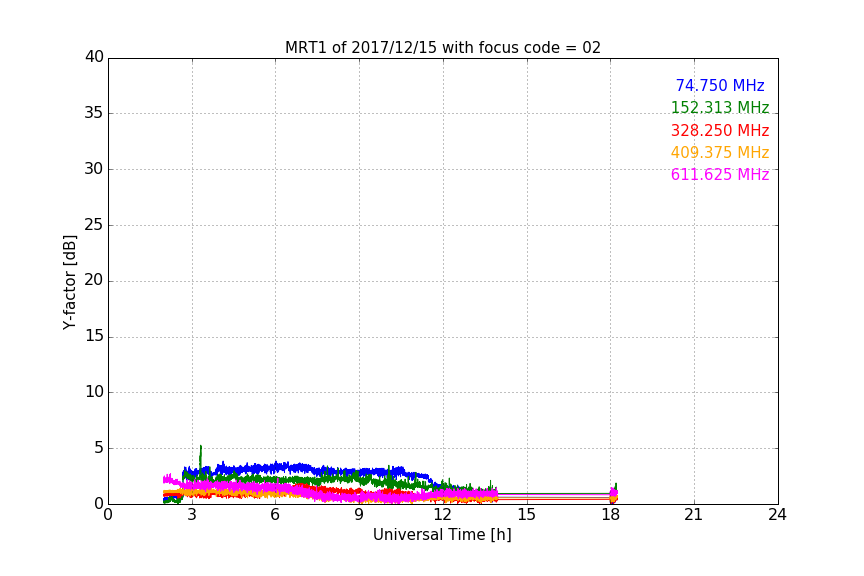Click the y-axis tick label '5'
This screenshot has height=576, width=864.
point(99,448)
